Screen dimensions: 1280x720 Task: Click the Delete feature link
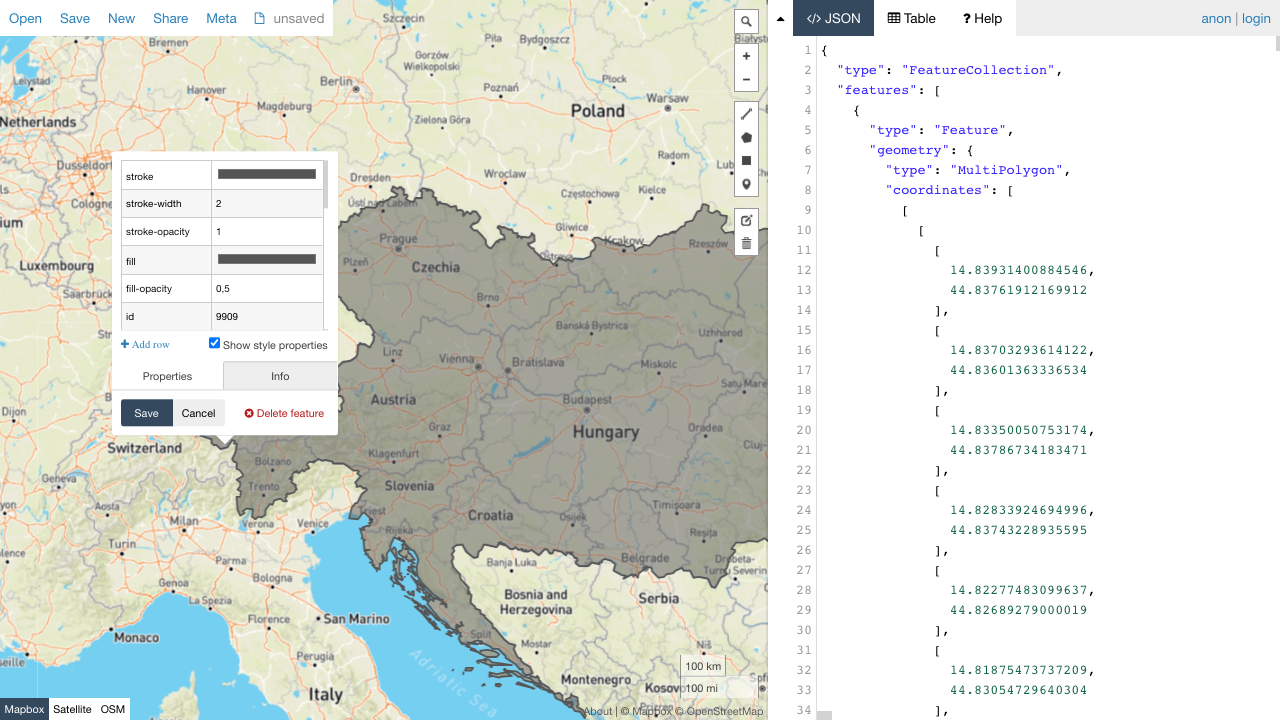click(284, 413)
